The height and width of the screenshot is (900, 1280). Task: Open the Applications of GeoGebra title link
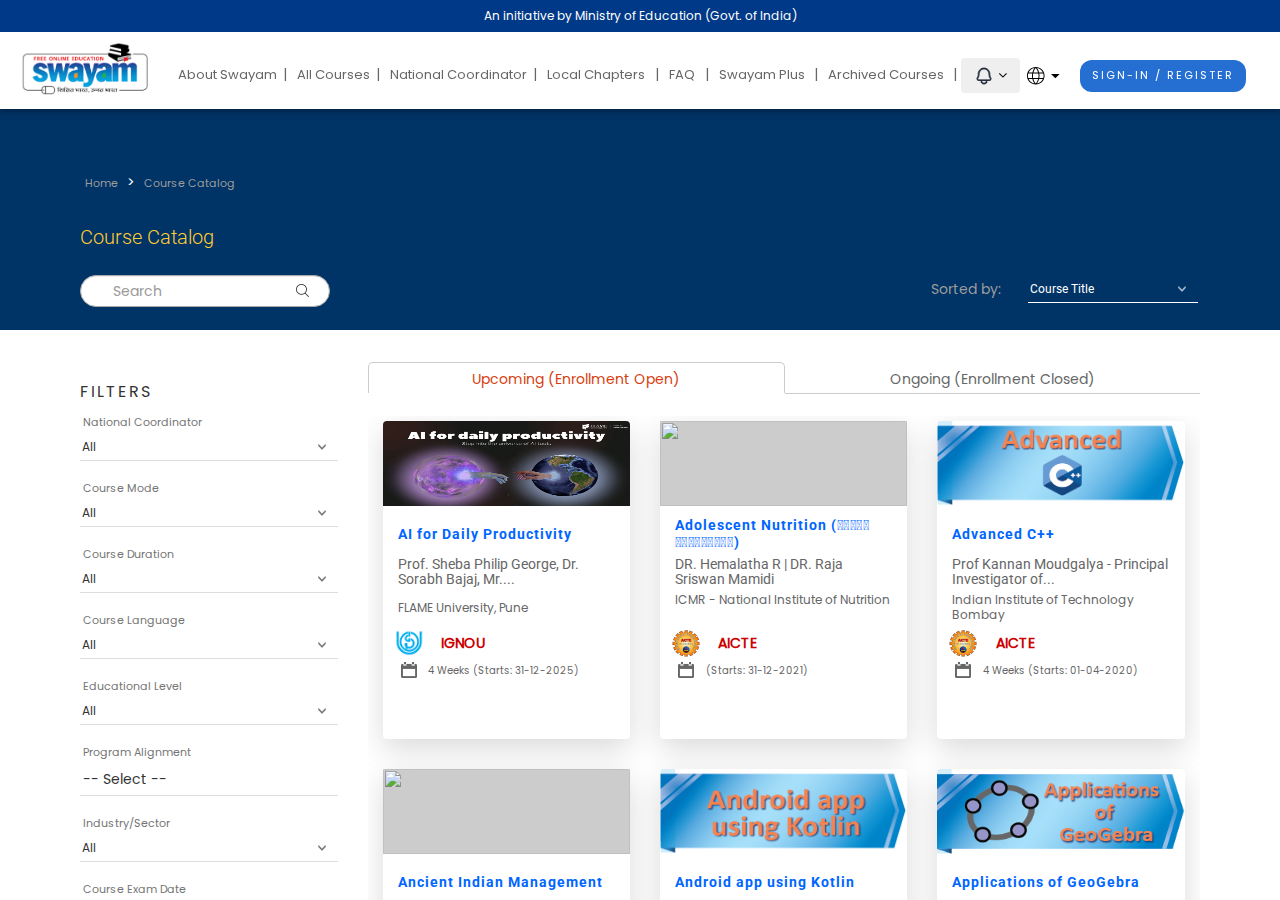tap(1046, 883)
